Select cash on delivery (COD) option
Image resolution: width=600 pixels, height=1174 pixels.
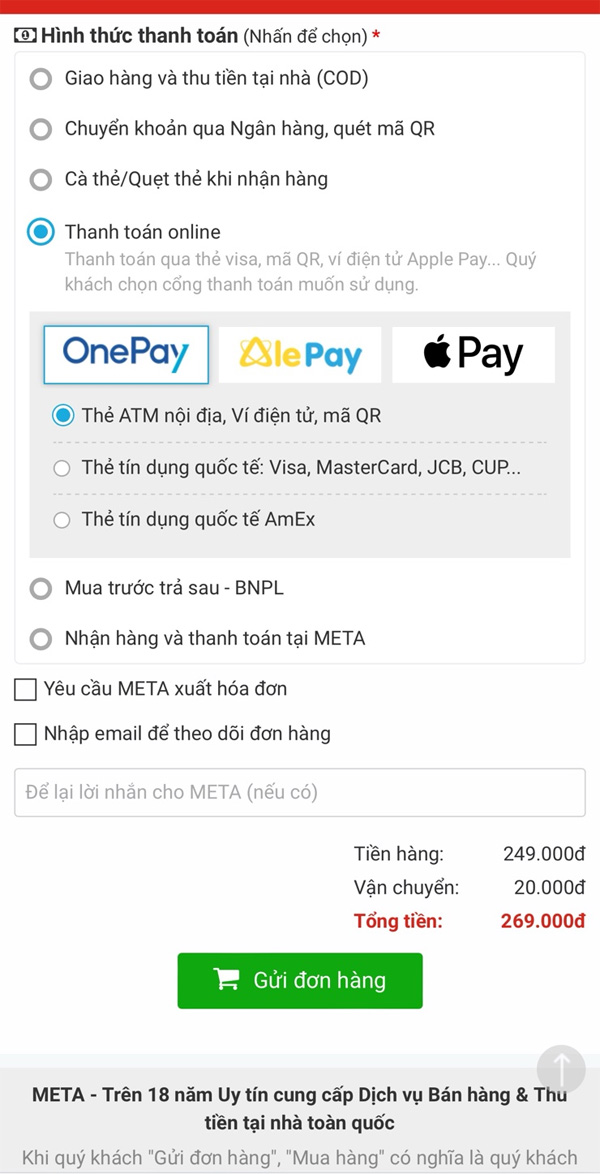click(x=41, y=78)
